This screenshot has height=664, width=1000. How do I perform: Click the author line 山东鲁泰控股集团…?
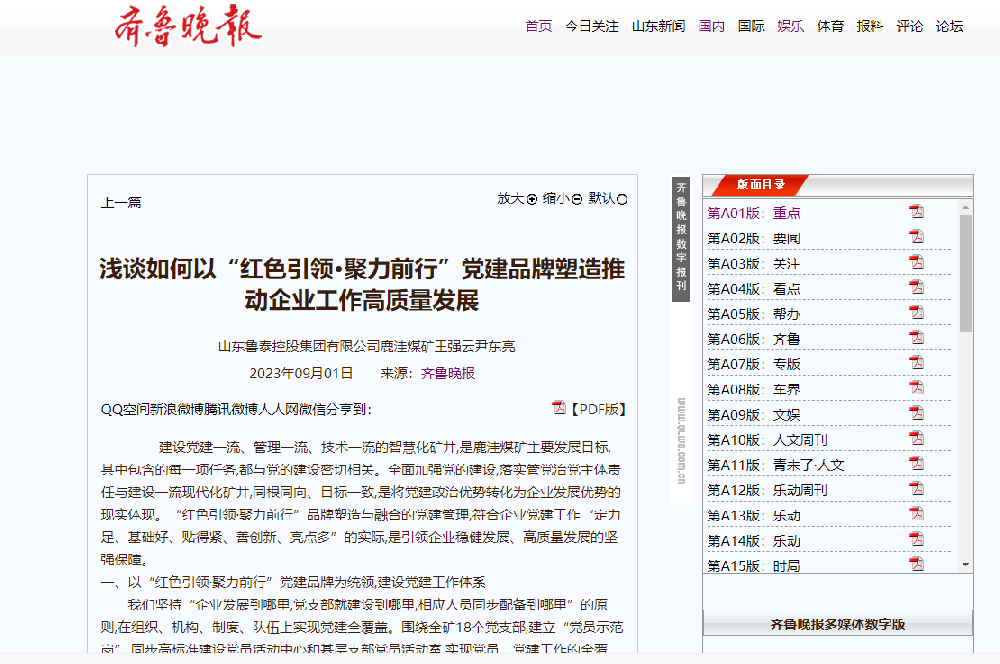coord(367,346)
